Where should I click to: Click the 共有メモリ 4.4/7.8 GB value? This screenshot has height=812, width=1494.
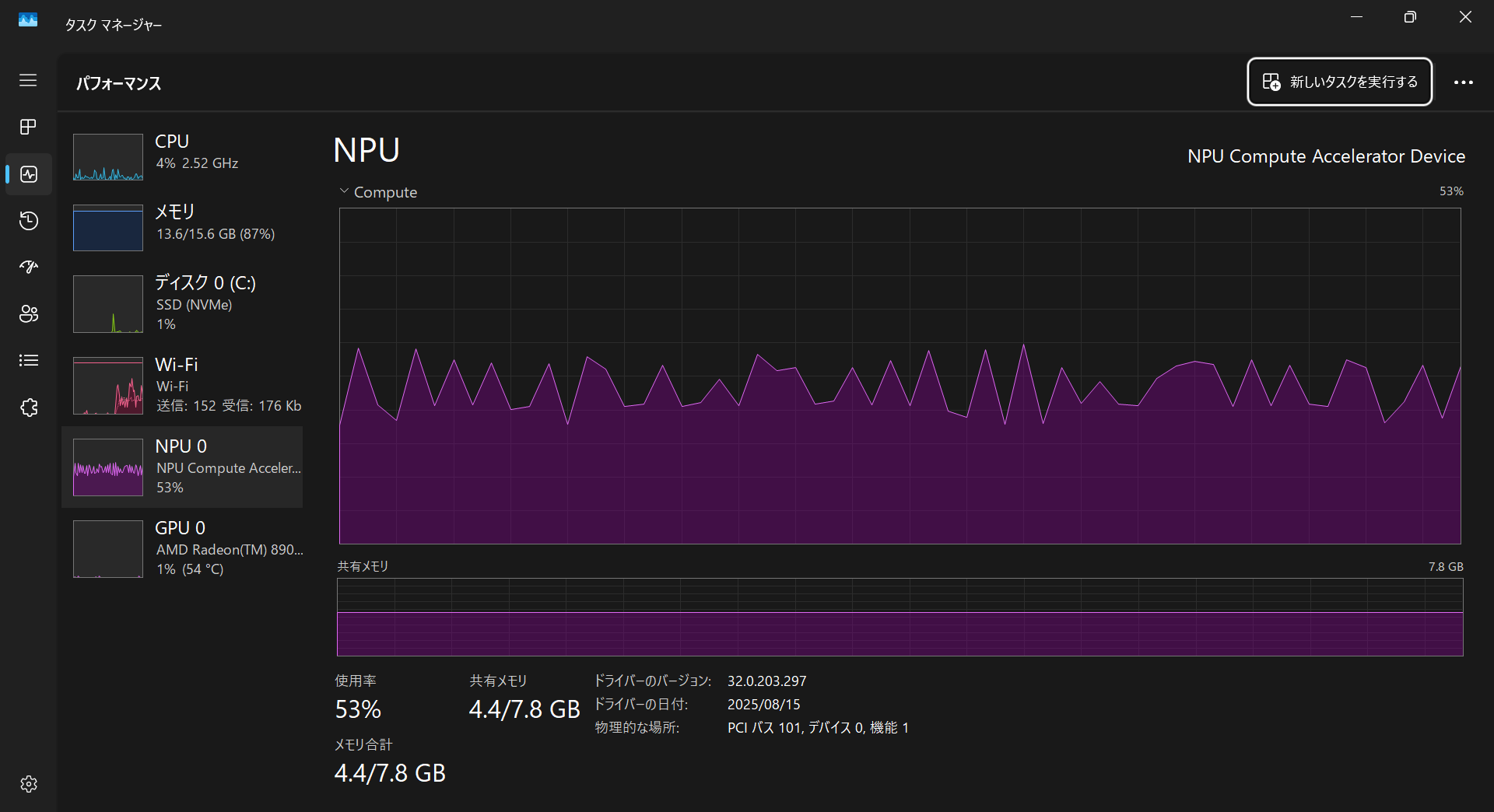point(524,709)
